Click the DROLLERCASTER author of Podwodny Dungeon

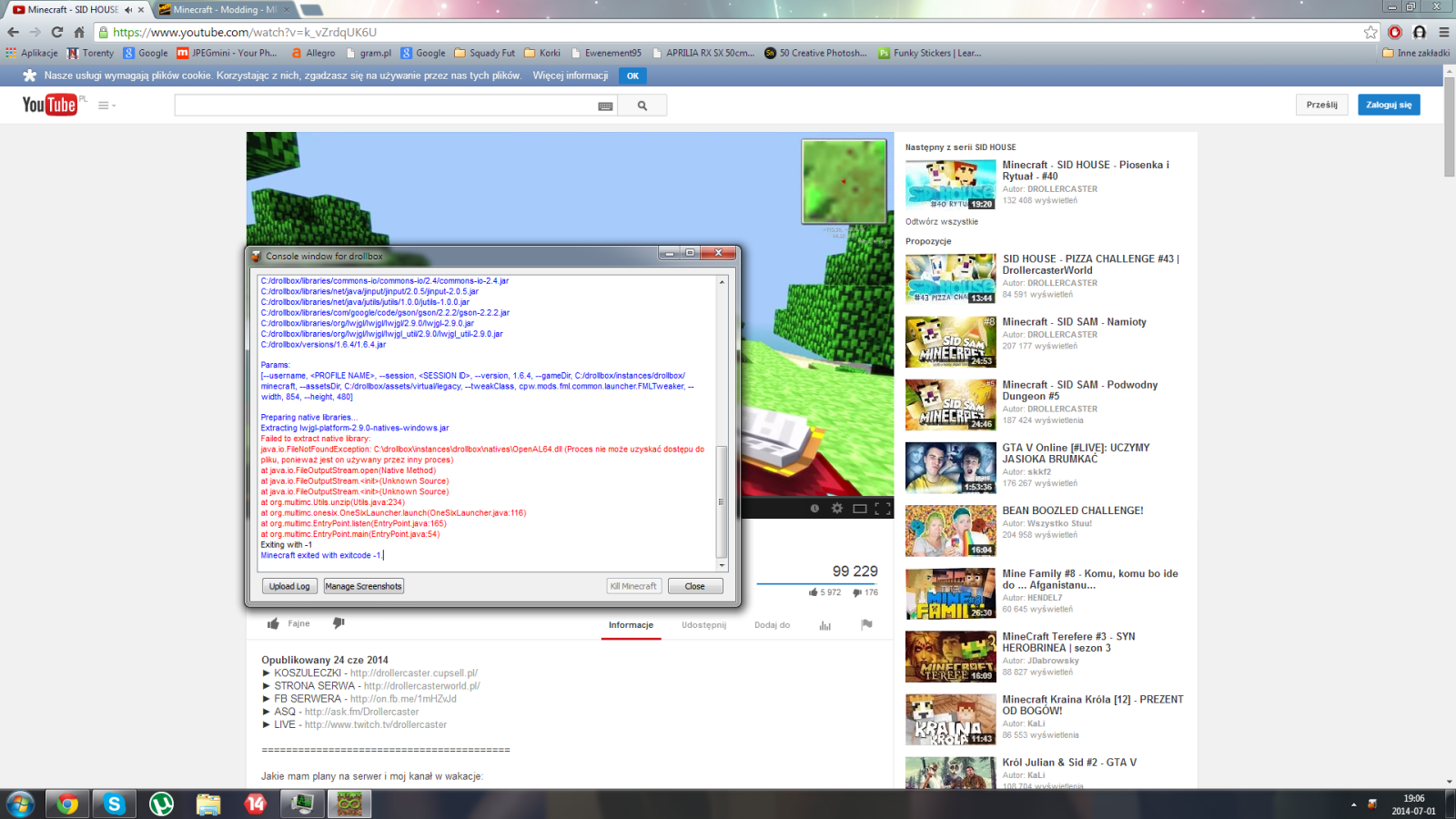[x=1062, y=409]
